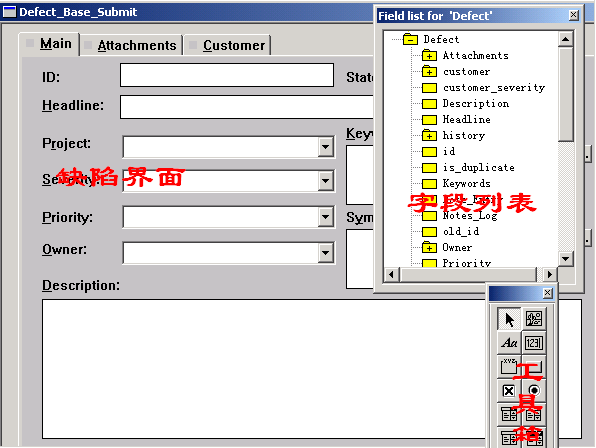Open the Priority dropdown arrow
This screenshot has width=596, height=448.
pyautogui.click(x=326, y=217)
